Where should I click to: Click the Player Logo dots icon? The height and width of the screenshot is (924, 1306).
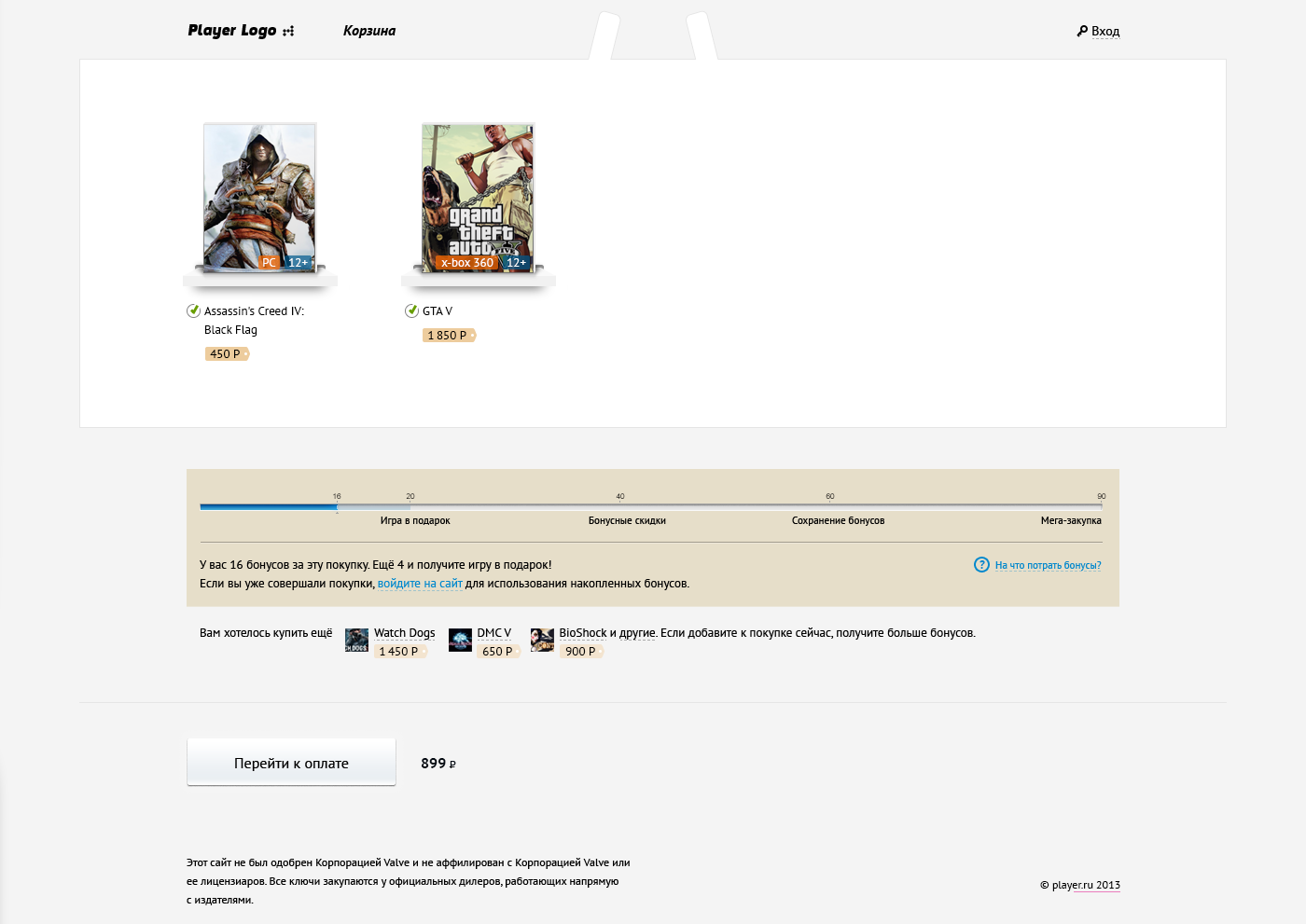coord(288,31)
